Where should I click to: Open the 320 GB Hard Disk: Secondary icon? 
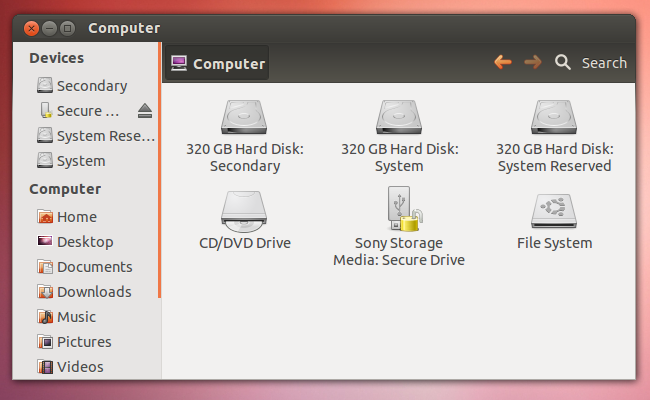(x=245, y=118)
